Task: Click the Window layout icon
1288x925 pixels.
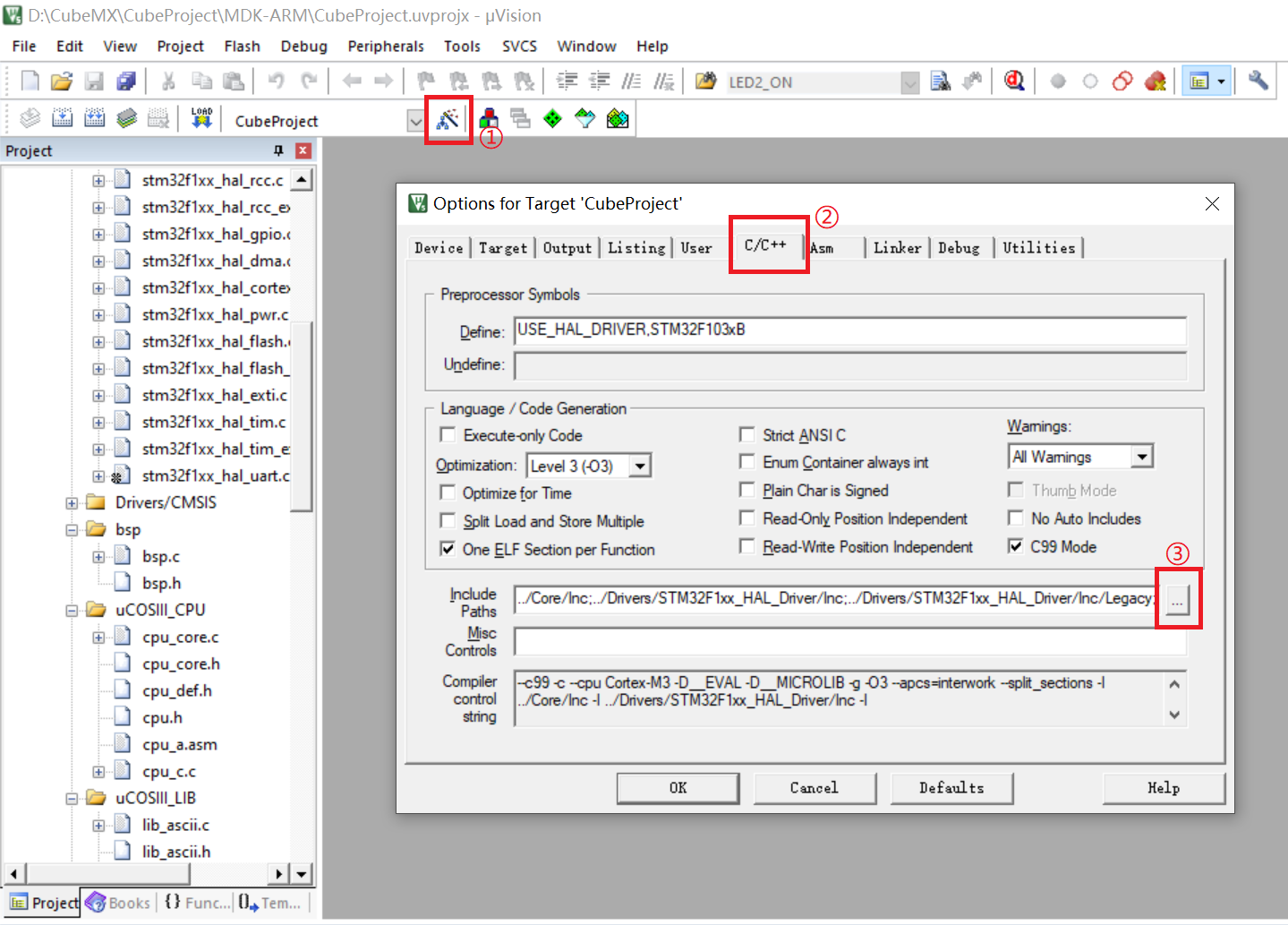Action: click(x=1199, y=81)
